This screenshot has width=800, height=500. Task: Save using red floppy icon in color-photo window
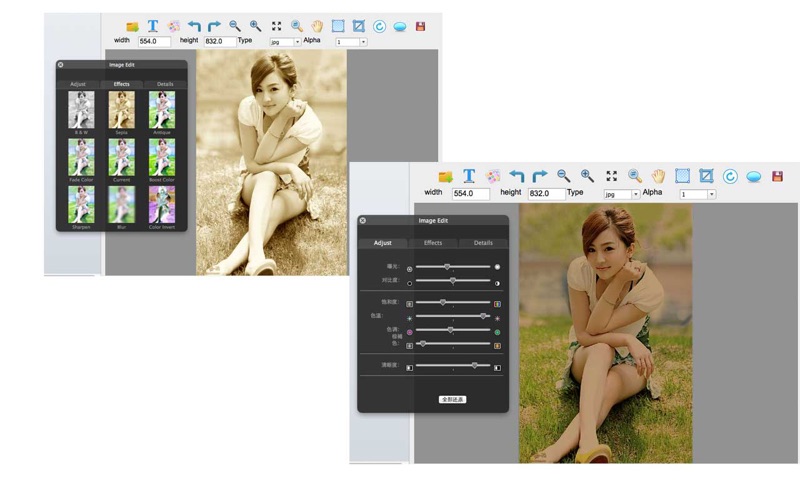777,177
